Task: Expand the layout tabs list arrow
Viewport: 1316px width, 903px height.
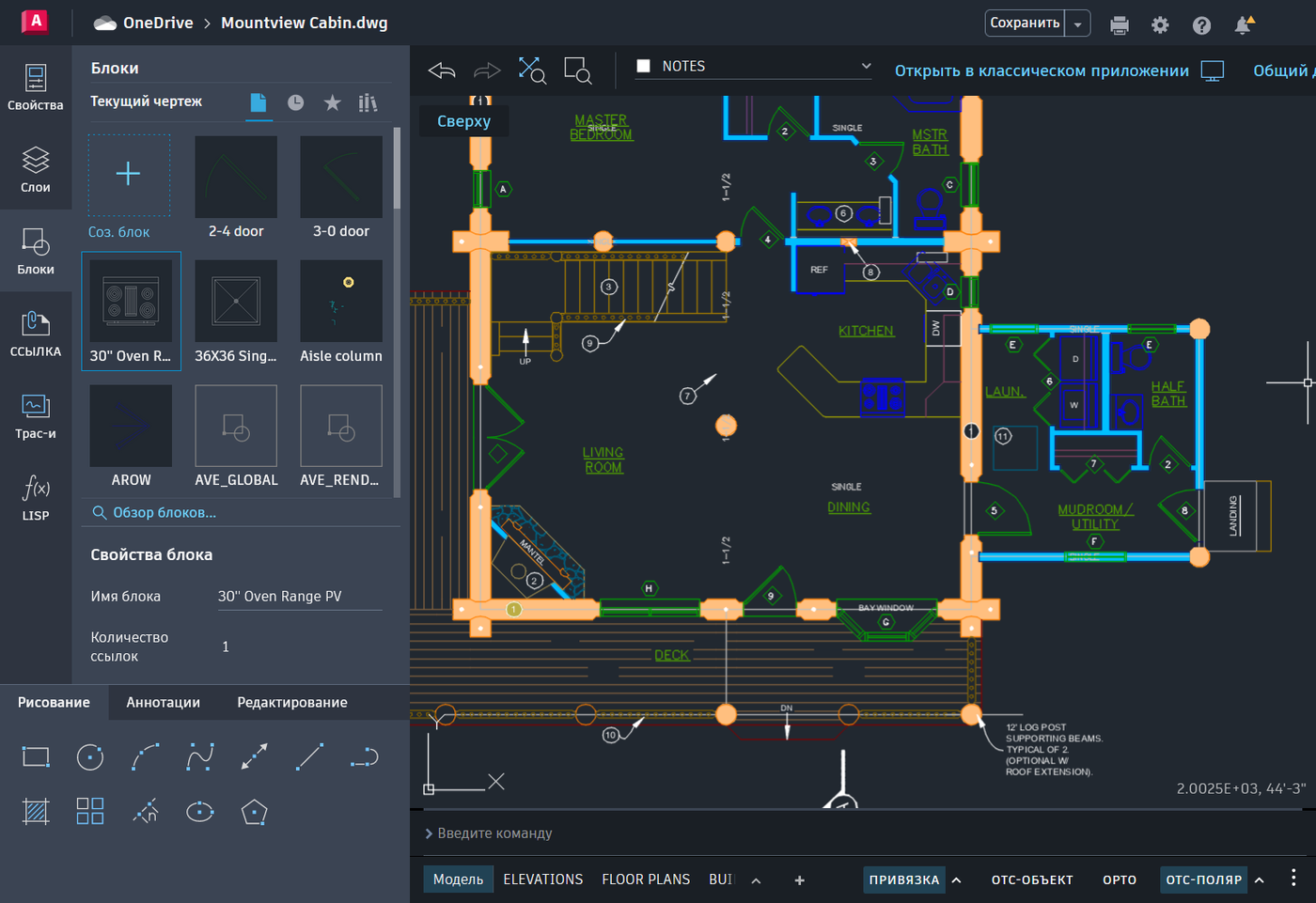Action: tap(756, 880)
